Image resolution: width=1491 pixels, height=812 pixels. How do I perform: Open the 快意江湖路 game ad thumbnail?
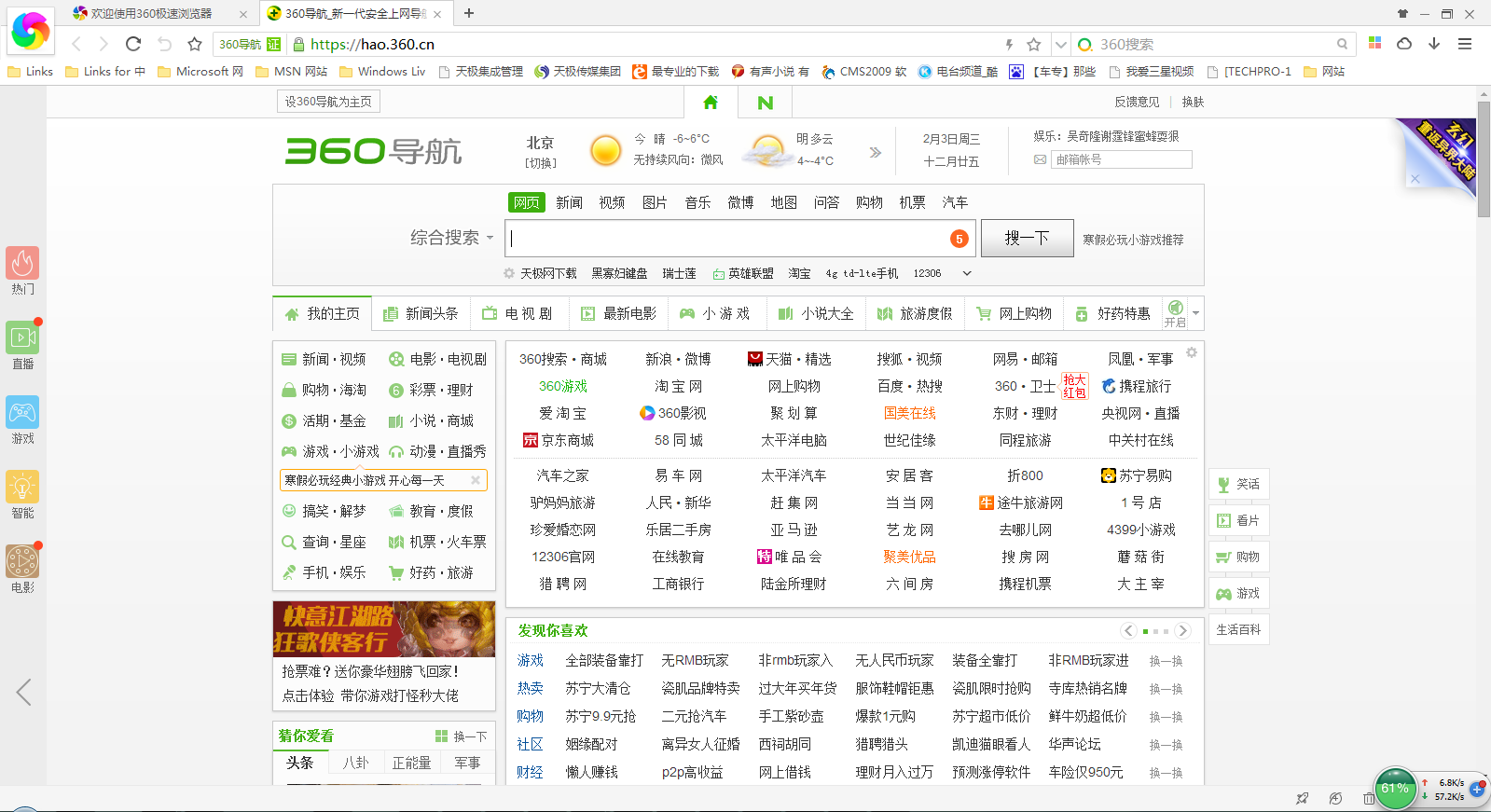384,629
